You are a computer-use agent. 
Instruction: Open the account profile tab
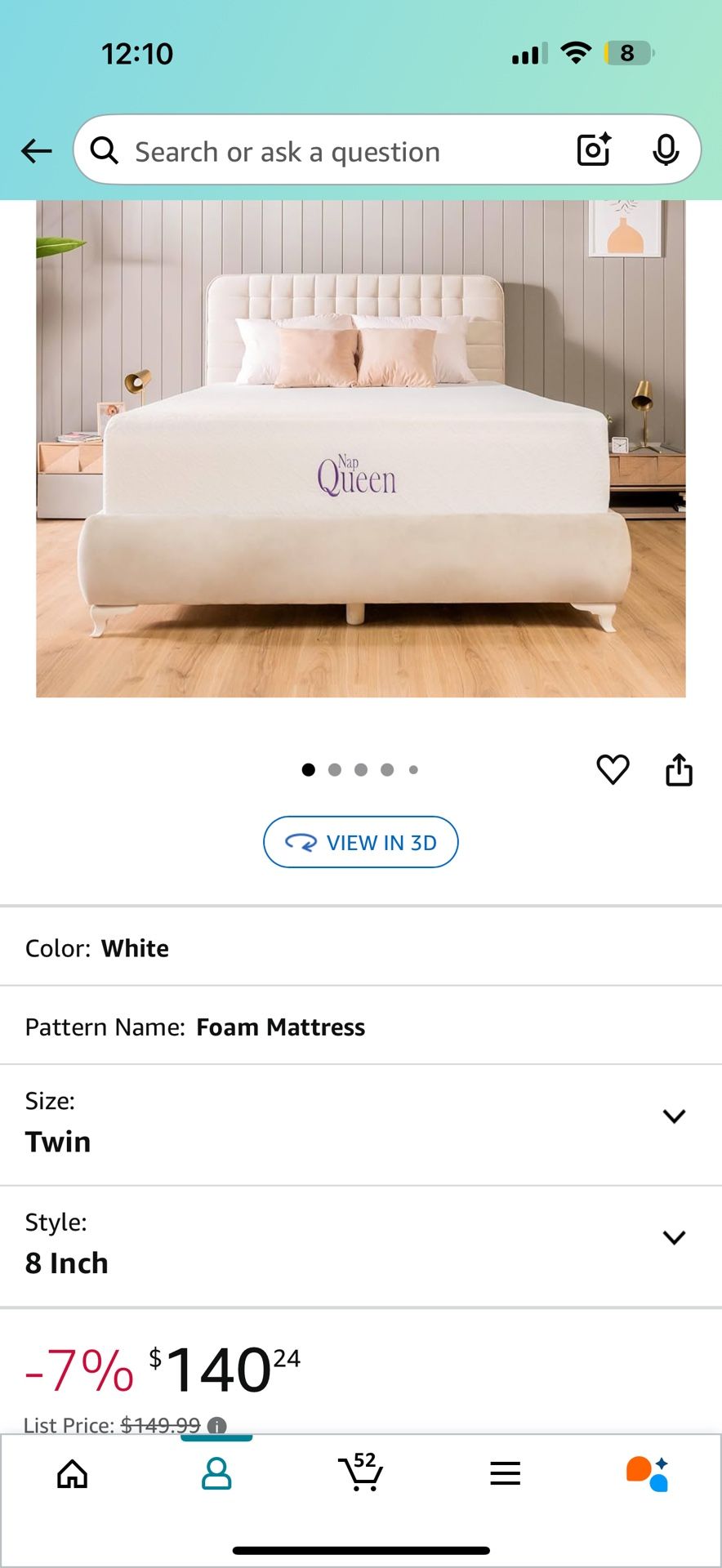pyautogui.click(x=216, y=1473)
